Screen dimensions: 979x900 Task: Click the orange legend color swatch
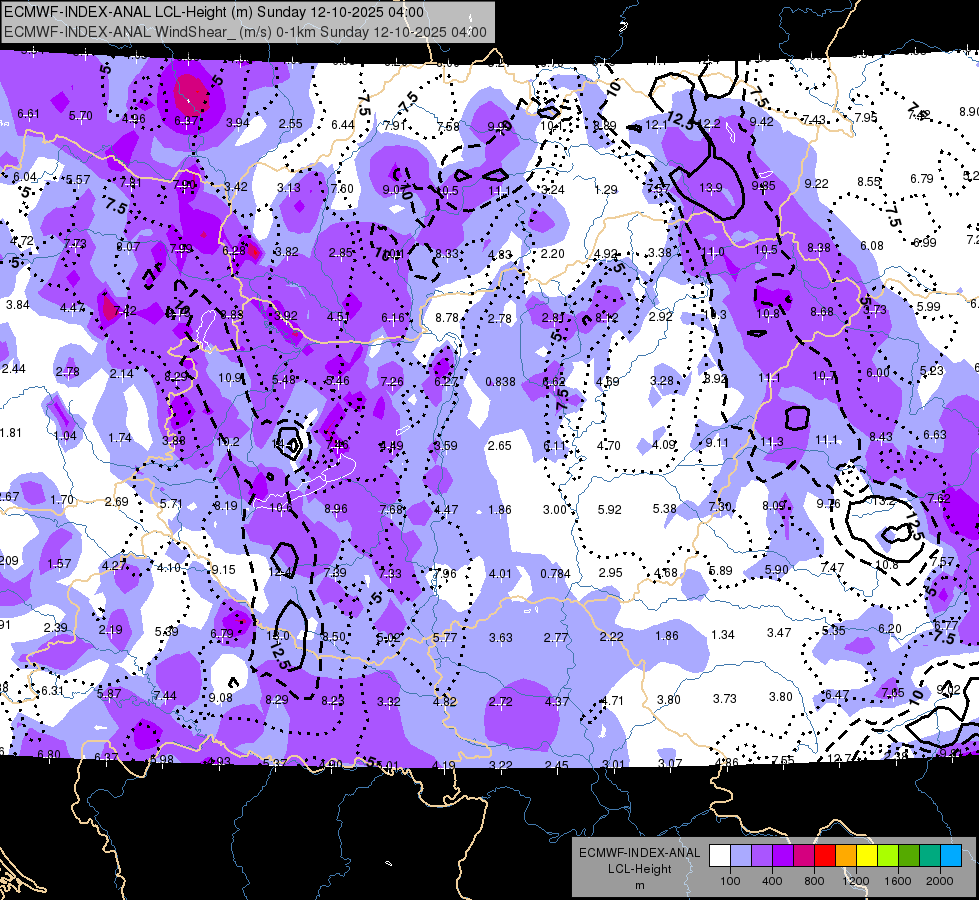[x=846, y=855]
